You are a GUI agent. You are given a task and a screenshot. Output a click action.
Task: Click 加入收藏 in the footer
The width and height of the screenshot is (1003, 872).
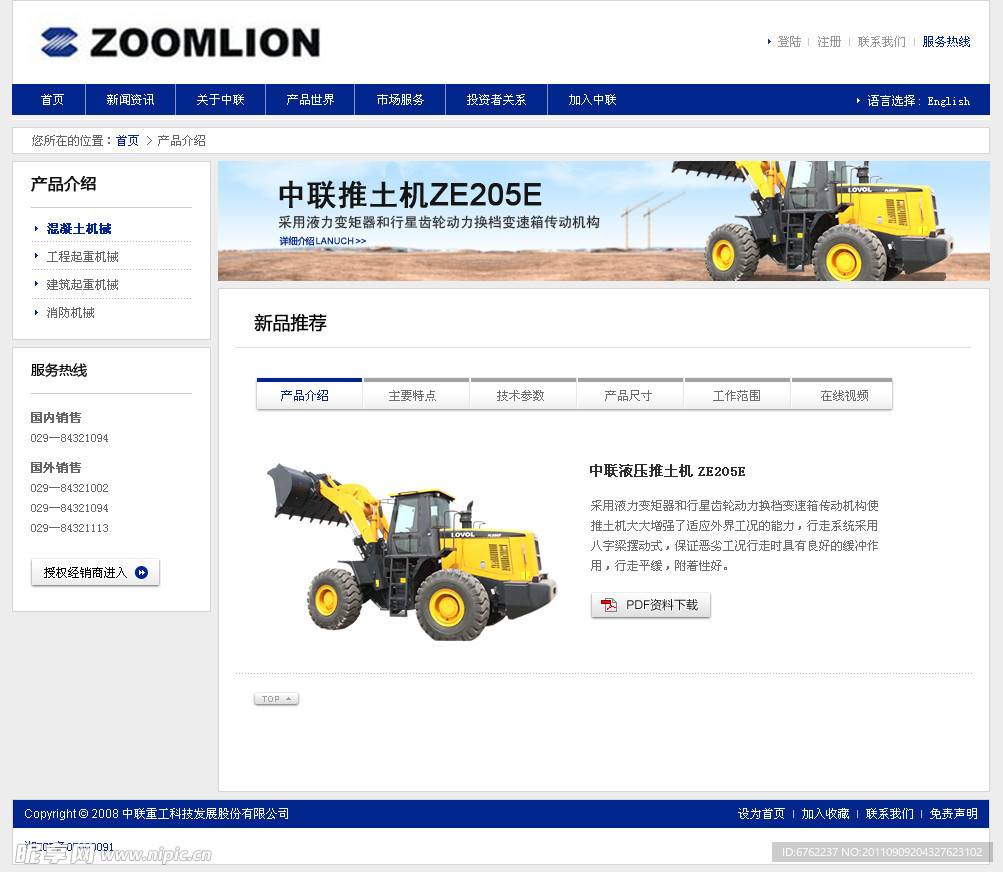825,814
